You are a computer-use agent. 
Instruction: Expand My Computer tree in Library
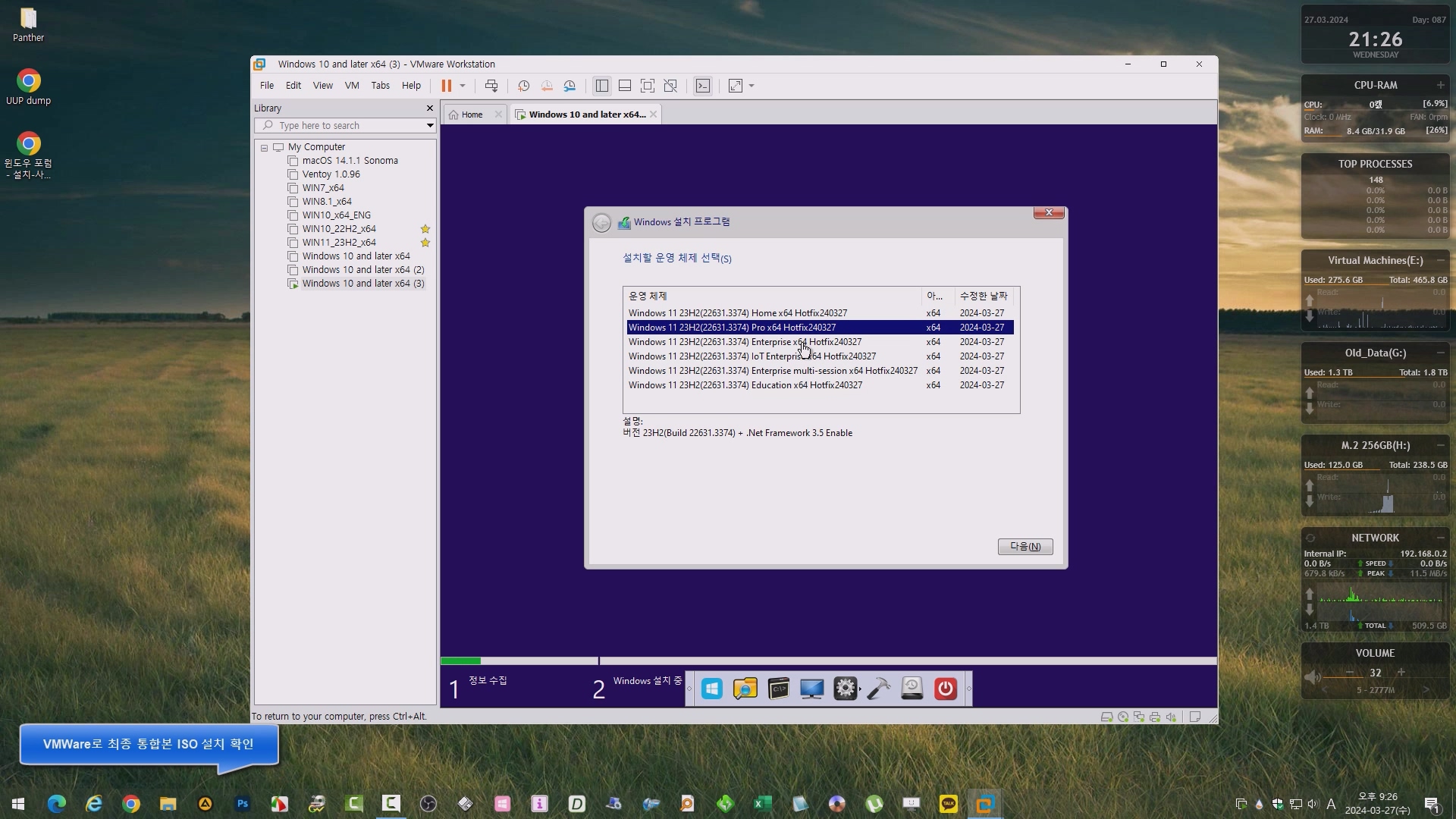[x=264, y=146]
